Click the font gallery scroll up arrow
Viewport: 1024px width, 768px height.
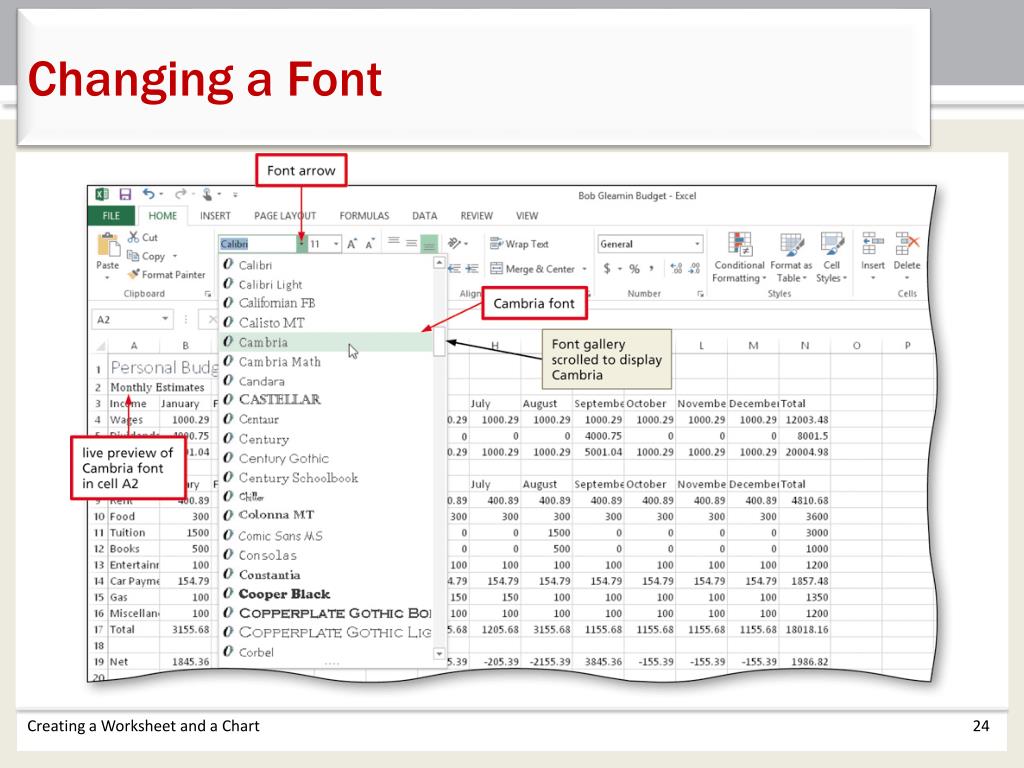click(x=440, y=262)
